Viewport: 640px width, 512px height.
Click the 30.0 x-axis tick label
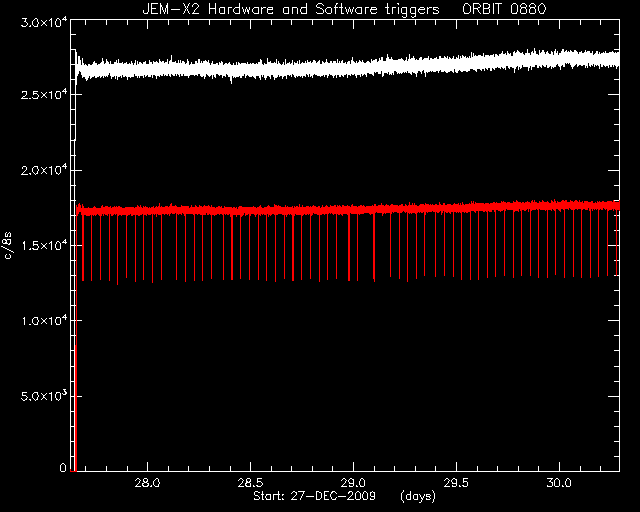pos(559,483)
